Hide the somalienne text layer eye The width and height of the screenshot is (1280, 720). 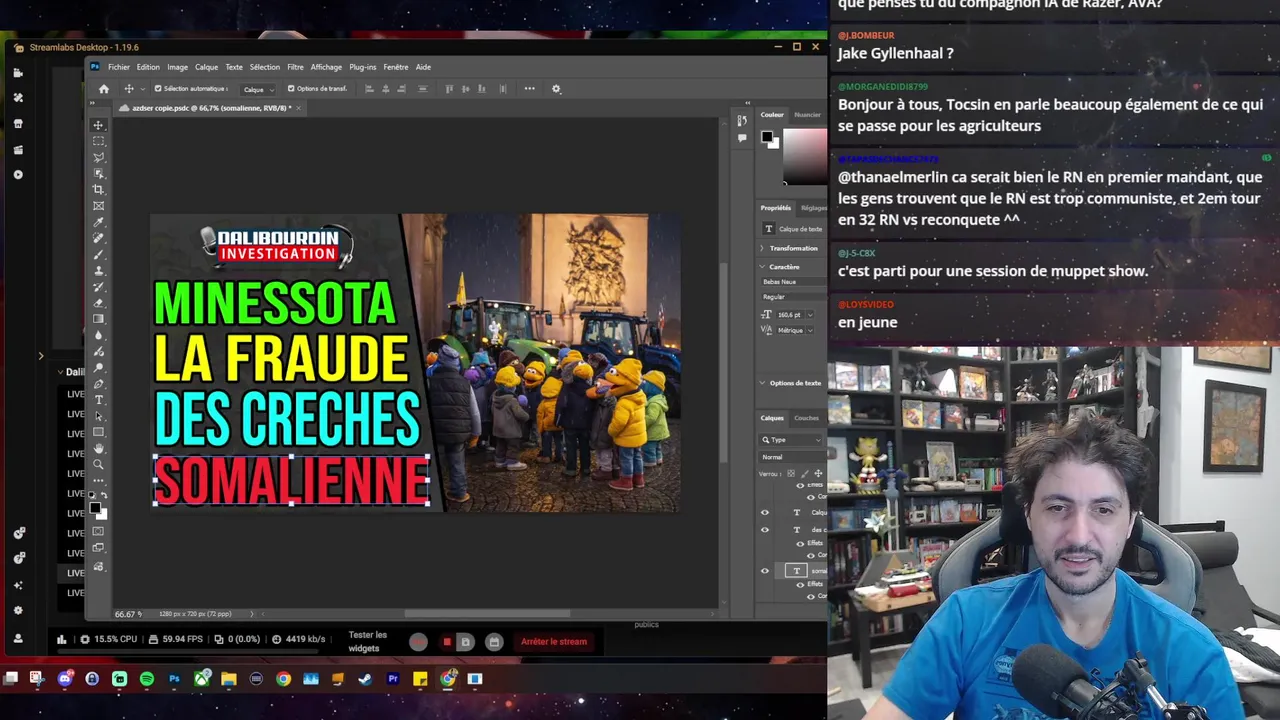765,571
